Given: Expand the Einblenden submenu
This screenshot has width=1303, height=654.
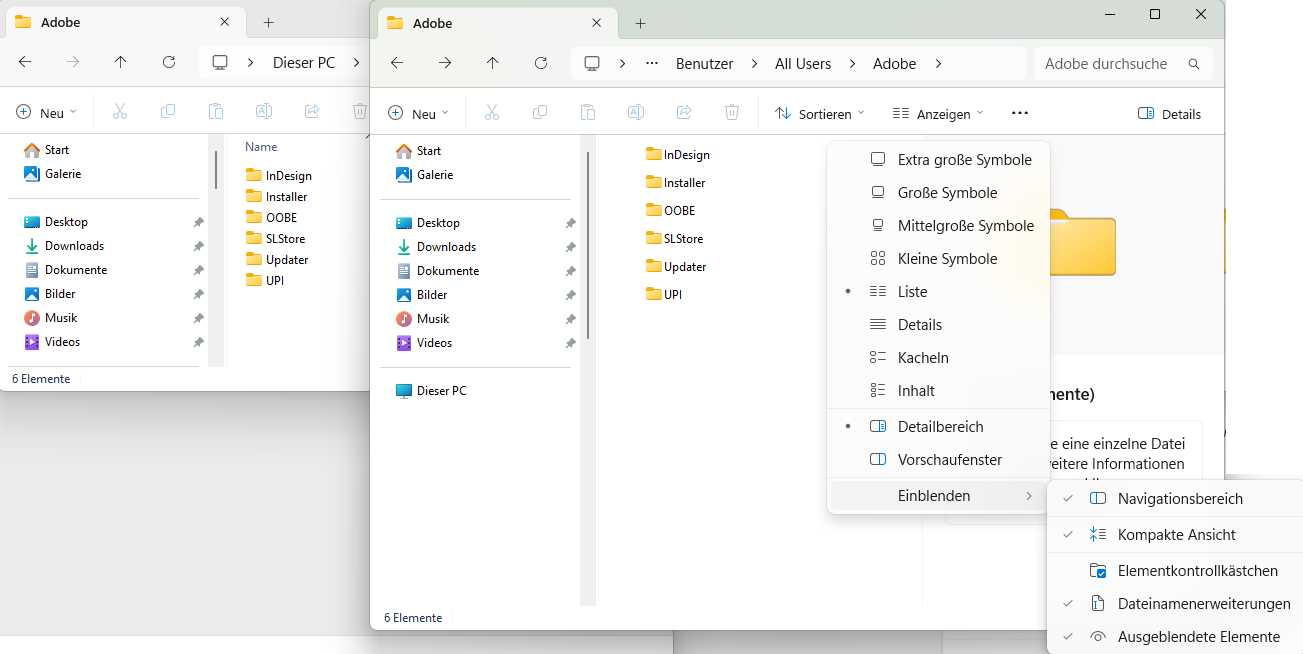Looking at the screenshot, I should point(938,495).
